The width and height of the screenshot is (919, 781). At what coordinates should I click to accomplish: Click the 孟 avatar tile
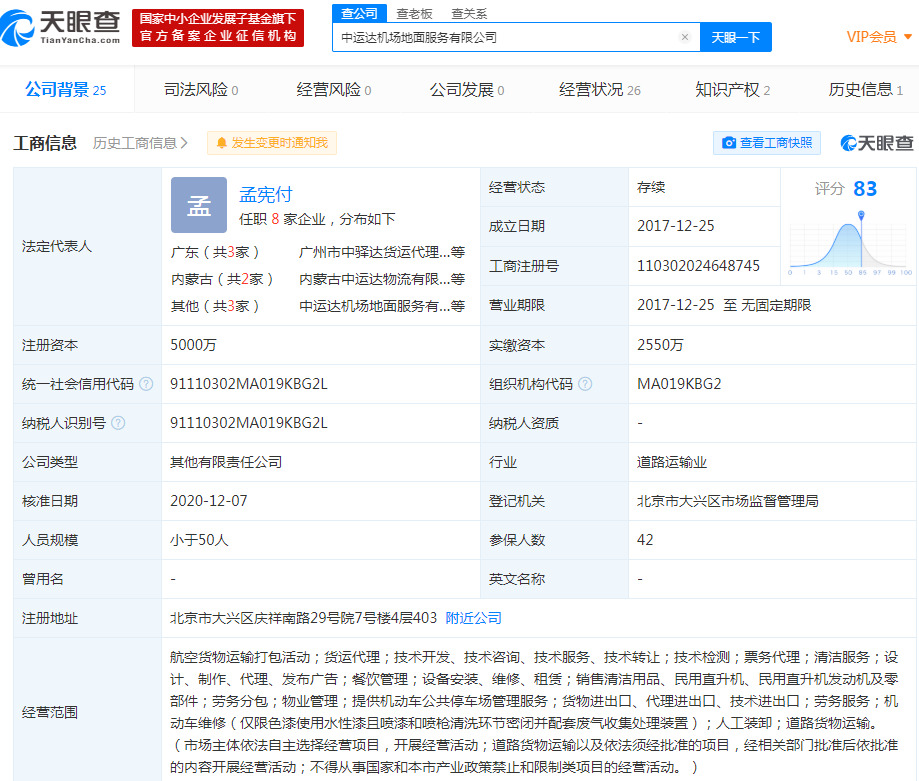(199, 205)
